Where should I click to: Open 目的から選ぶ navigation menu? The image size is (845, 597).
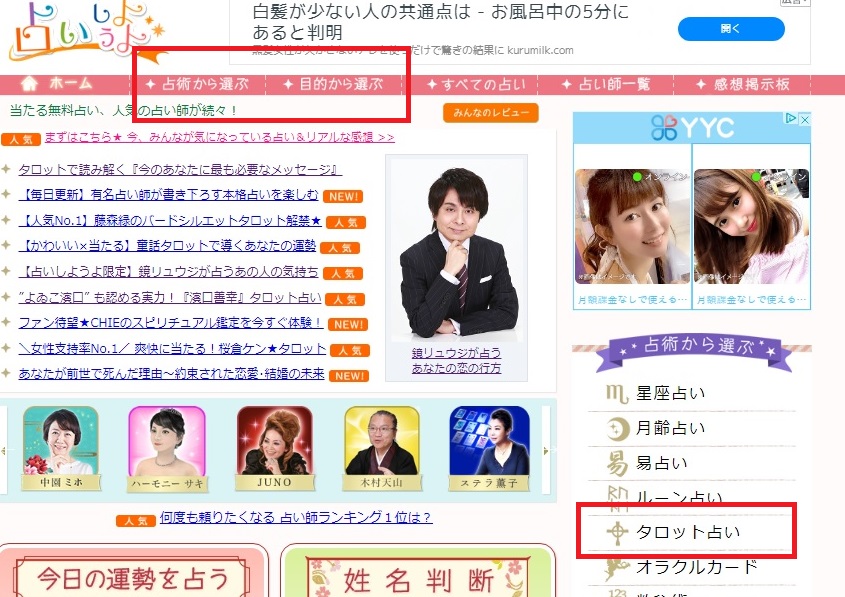(x=333, y=84)
